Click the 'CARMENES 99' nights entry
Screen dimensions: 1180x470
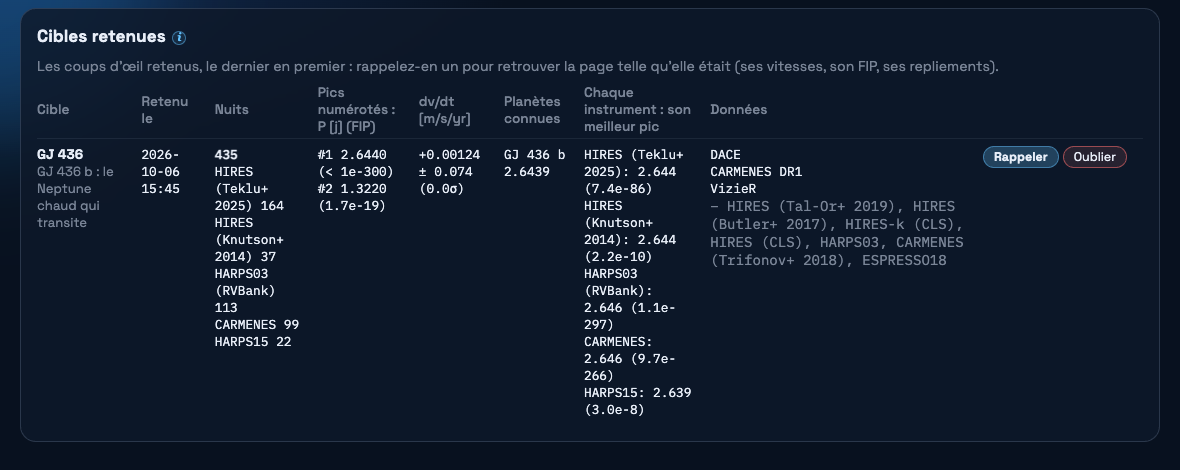(x=257, y=325)
